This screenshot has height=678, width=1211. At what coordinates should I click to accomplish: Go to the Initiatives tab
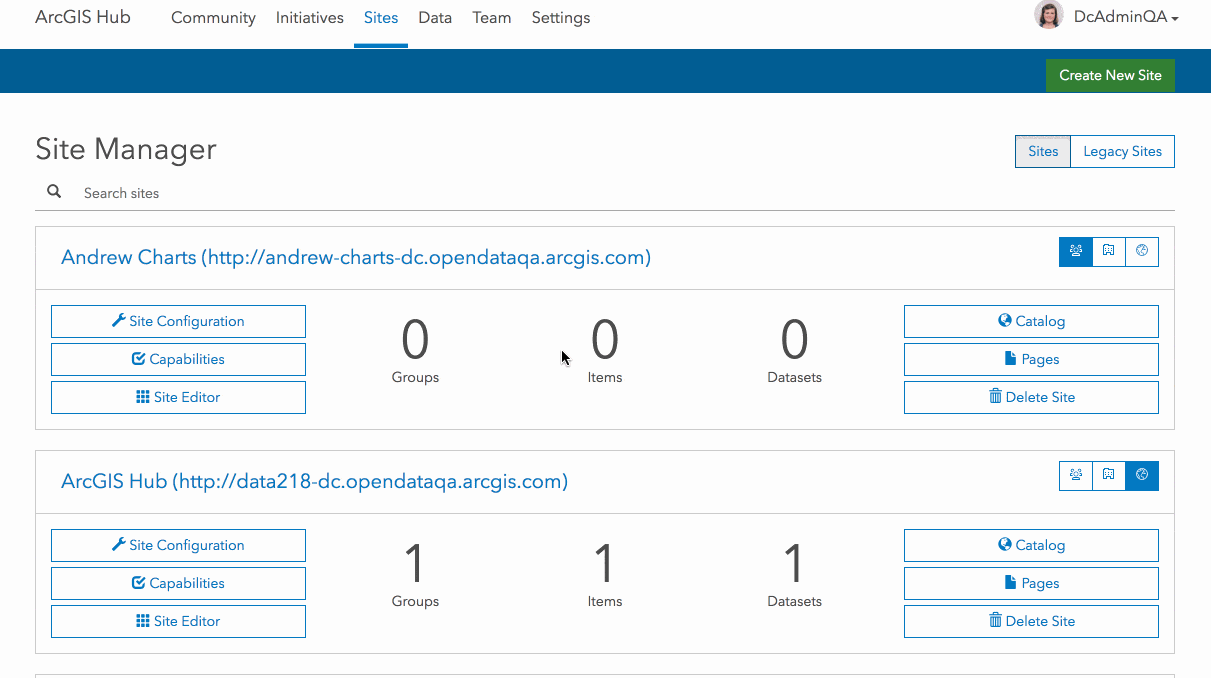309,17
